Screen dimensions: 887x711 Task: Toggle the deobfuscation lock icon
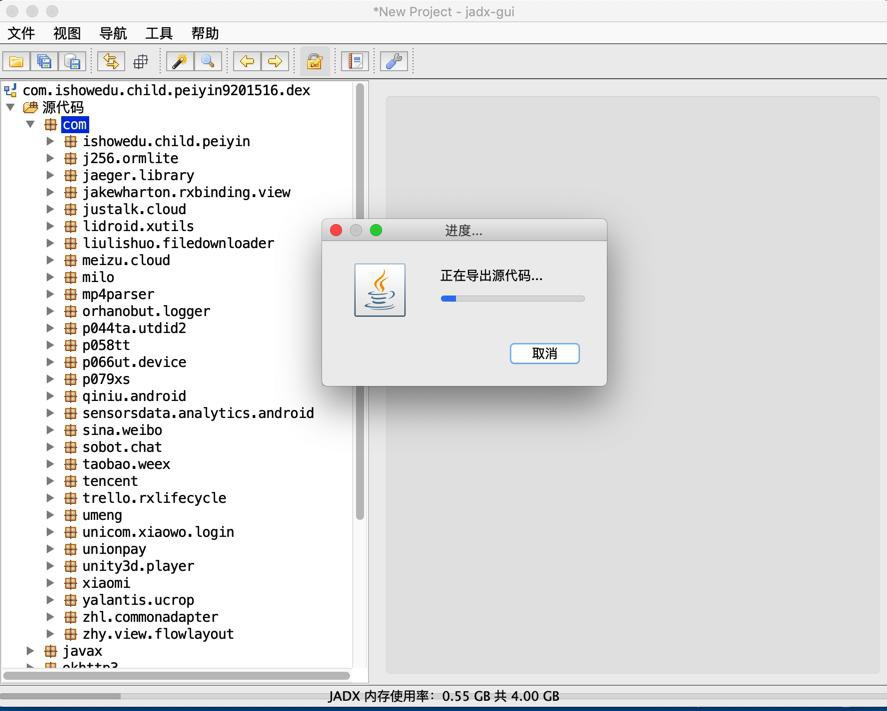315,61
